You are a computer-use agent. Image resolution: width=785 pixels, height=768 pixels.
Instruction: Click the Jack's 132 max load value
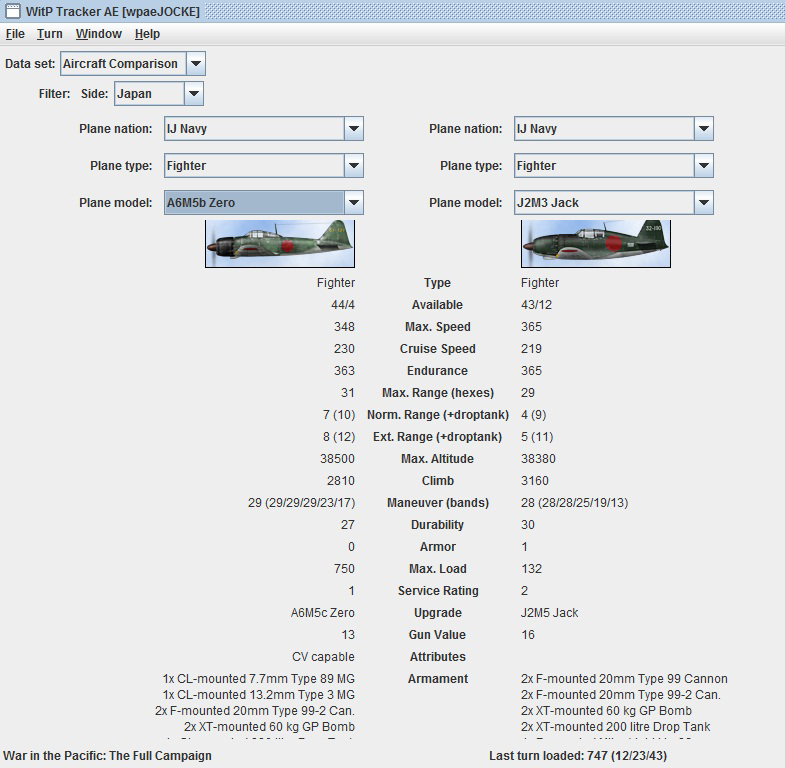(531, 569)
